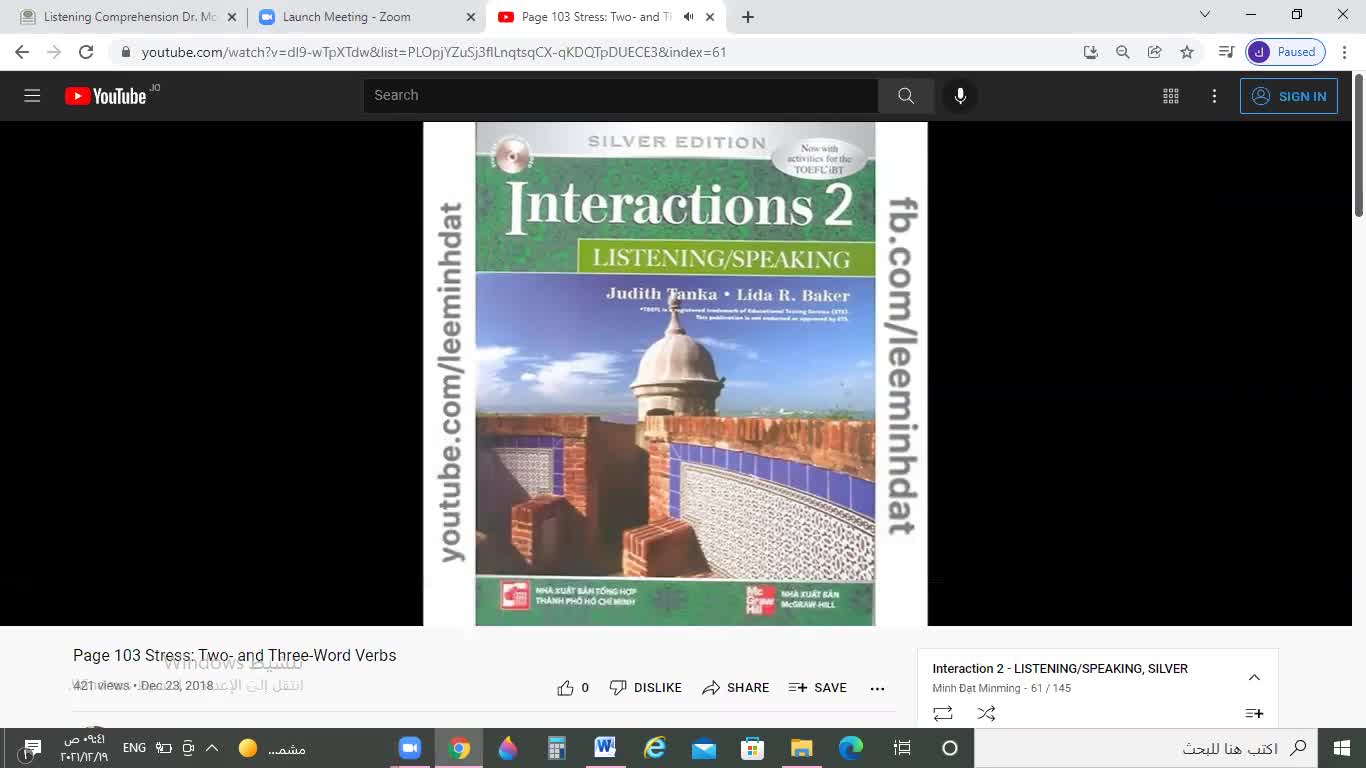1366x768 pixels.
Task: Select the Page 103 Stress YouTube tab
Action: pos(598,17)
